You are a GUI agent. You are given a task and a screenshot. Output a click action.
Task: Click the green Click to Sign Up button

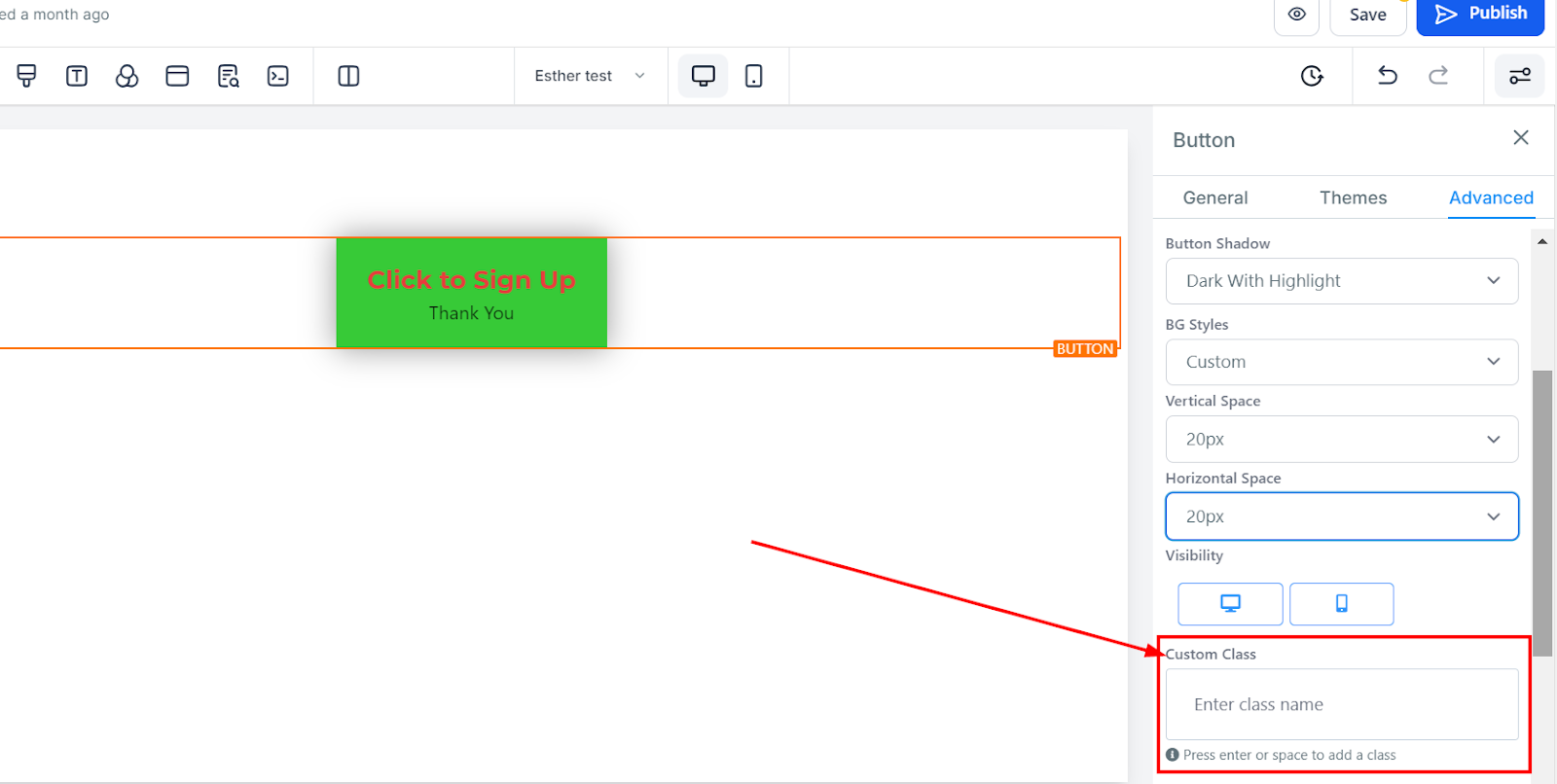[471, 293]
